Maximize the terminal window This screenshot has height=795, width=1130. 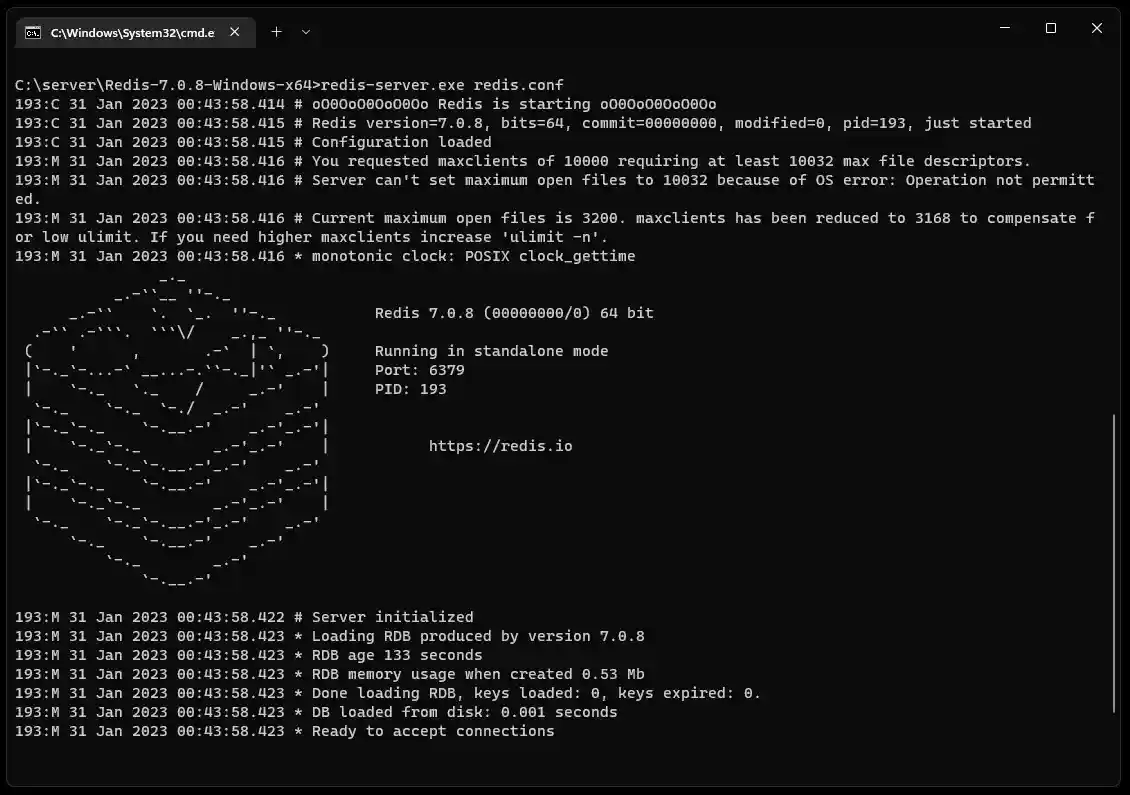(1051, 28)
